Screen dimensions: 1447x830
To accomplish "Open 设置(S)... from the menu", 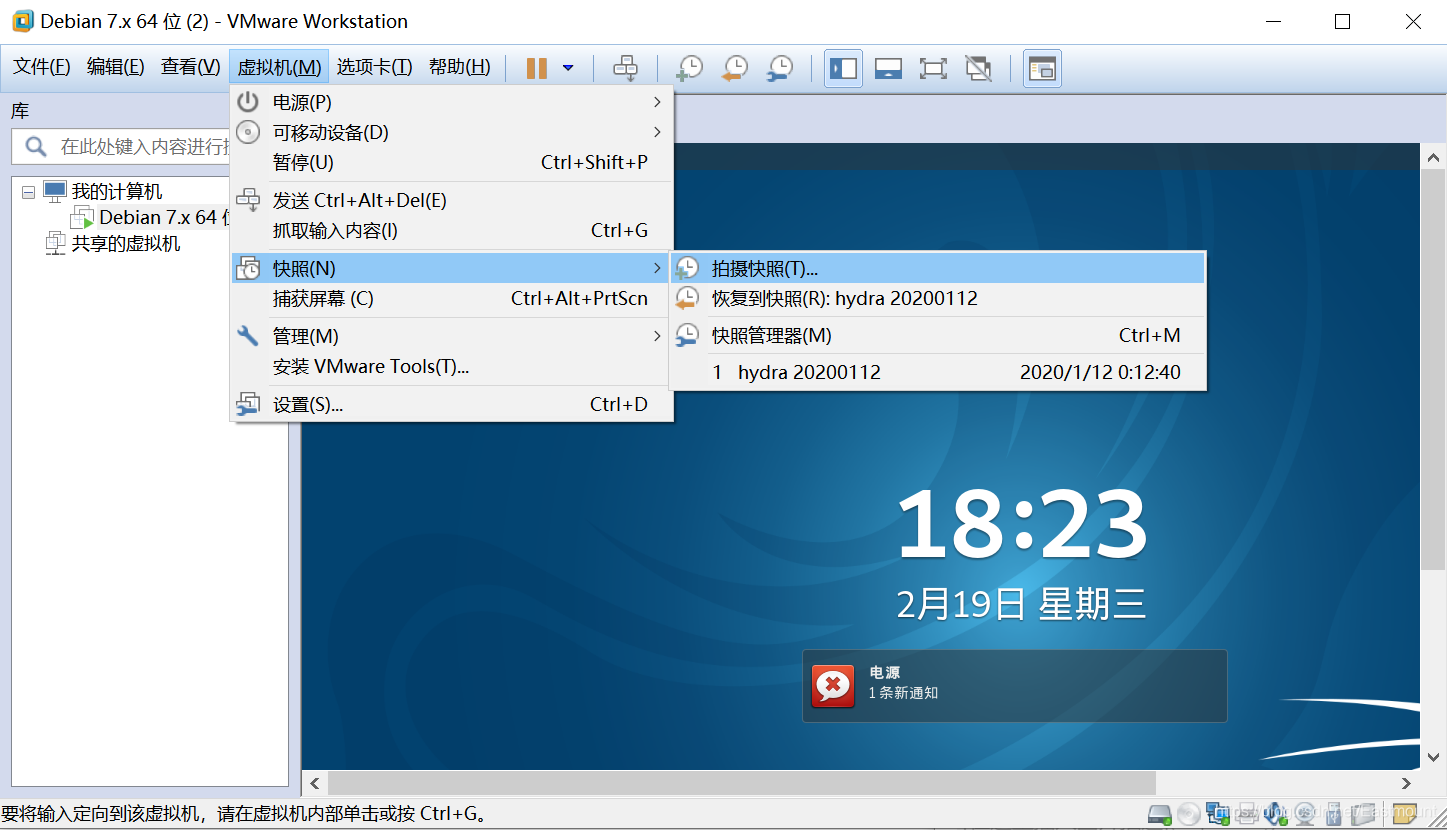I will 452,404.
